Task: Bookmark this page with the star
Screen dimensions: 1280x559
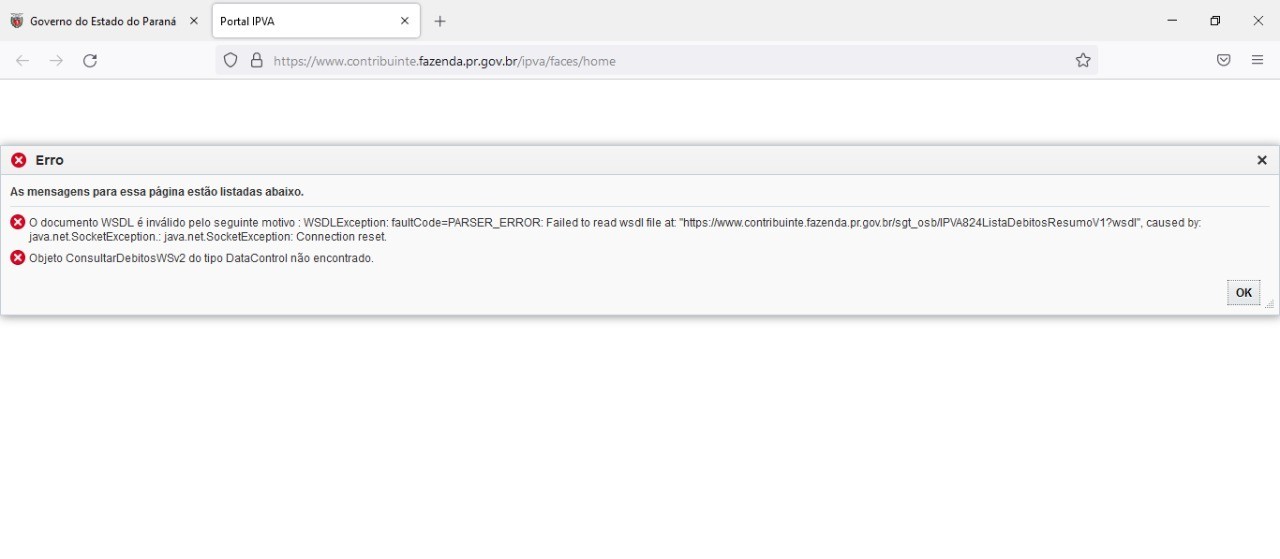Action: pyautogui.click(x=1083, y=61)
